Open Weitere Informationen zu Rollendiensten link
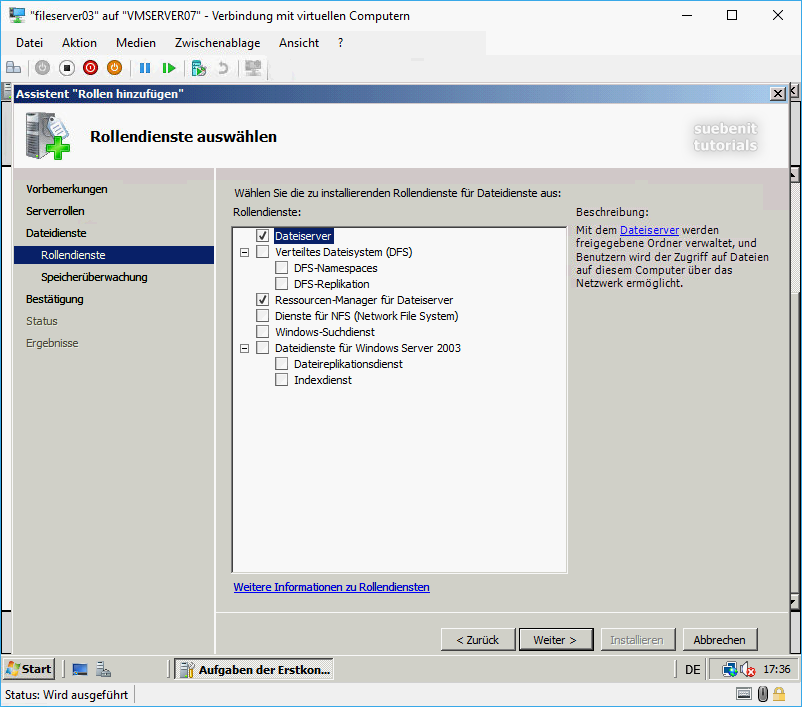The height and width of the screenshot is (707, 802). [331, 587]
